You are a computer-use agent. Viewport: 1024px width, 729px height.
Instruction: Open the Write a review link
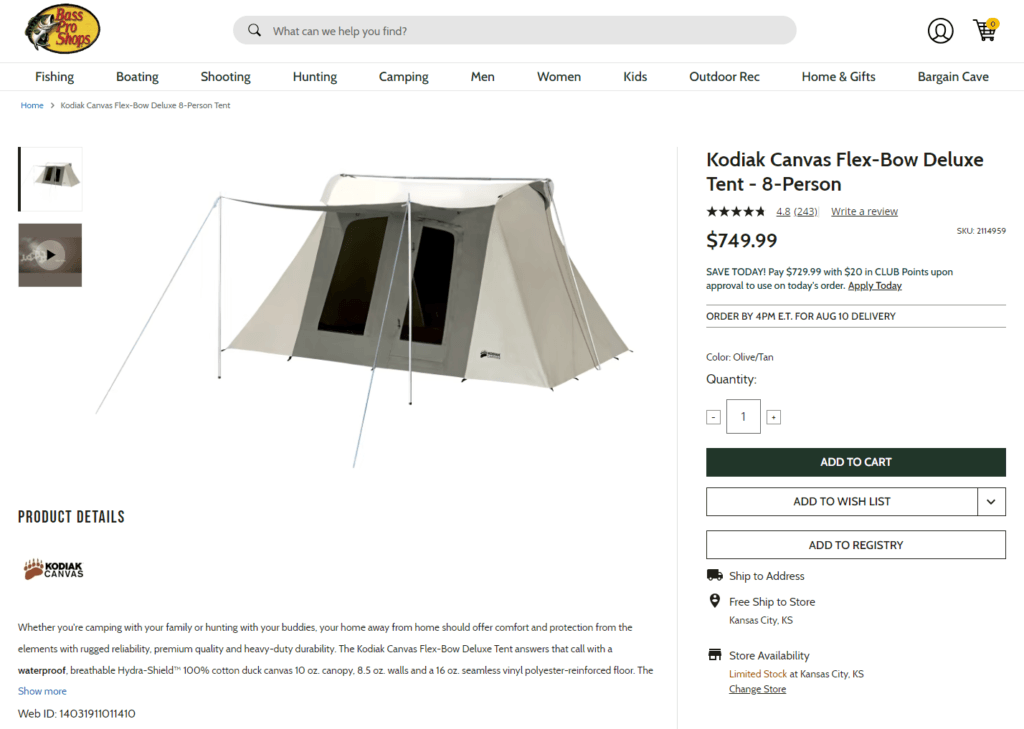coord(863,211)
